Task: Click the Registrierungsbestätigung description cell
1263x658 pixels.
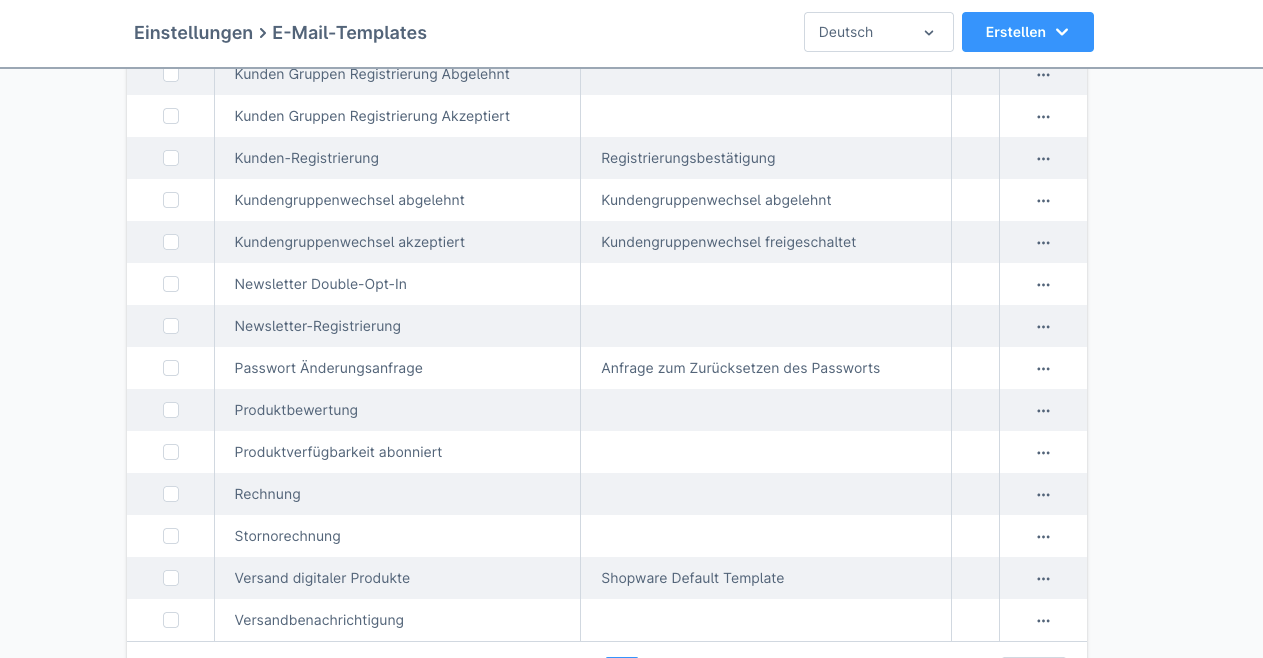Action: click(688, 158)
